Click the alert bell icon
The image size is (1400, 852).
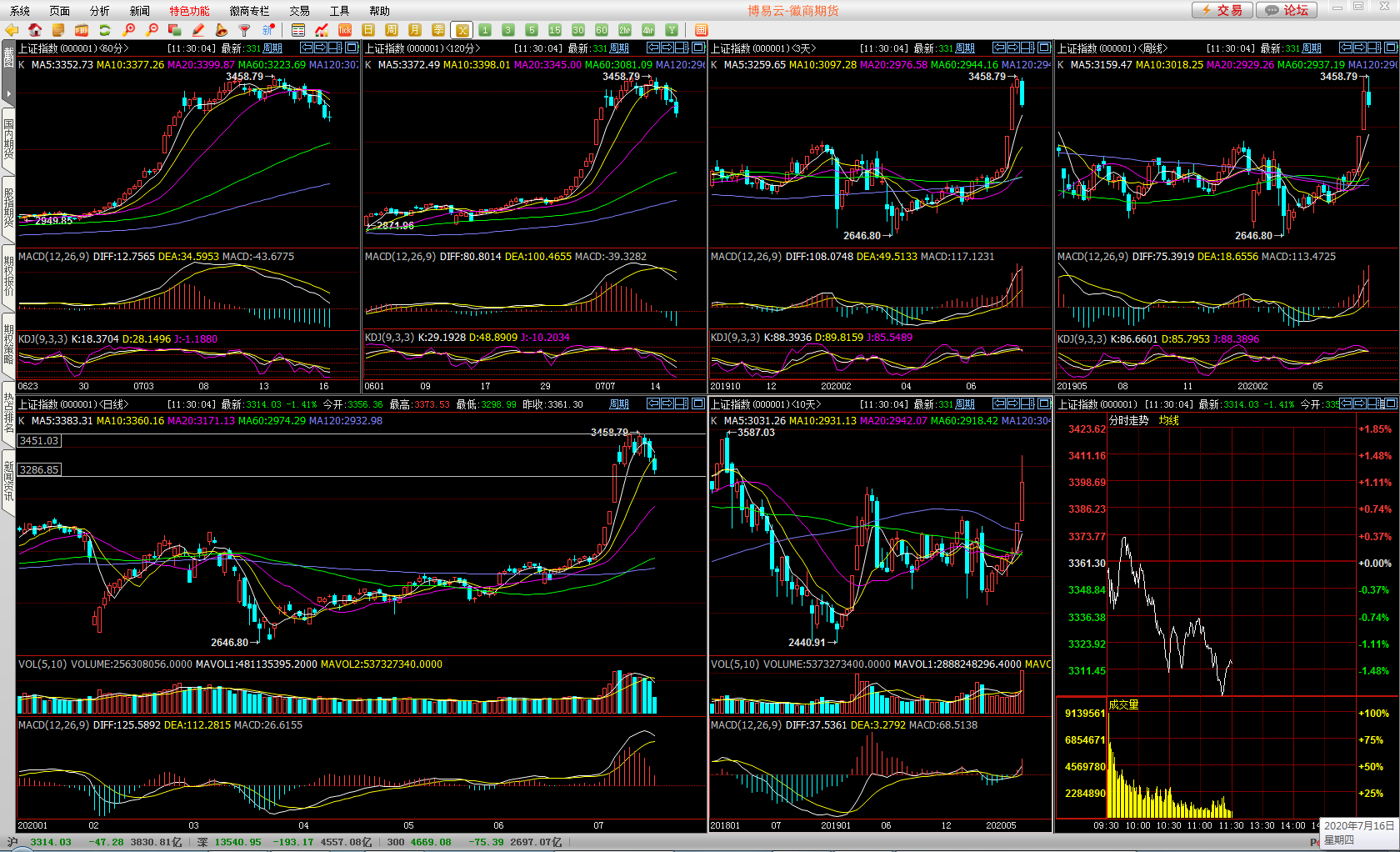tap(221, 30)
